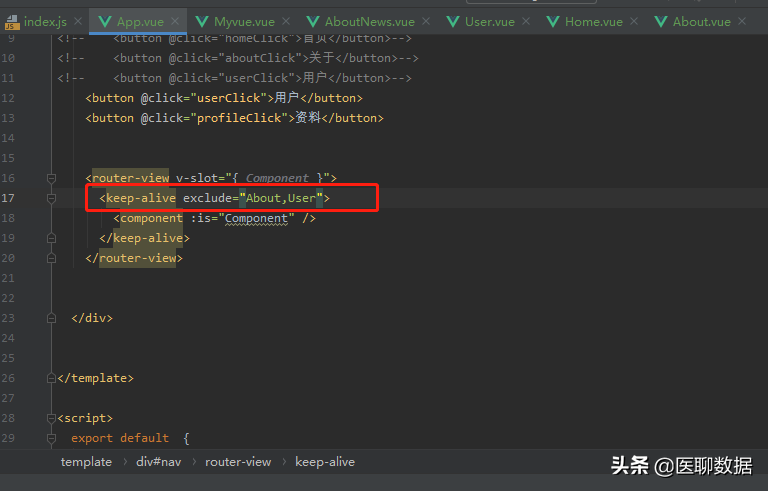Open the AboutNews.vue editor tab
This screenshot has width=768, height=491.
pos(369,21)
